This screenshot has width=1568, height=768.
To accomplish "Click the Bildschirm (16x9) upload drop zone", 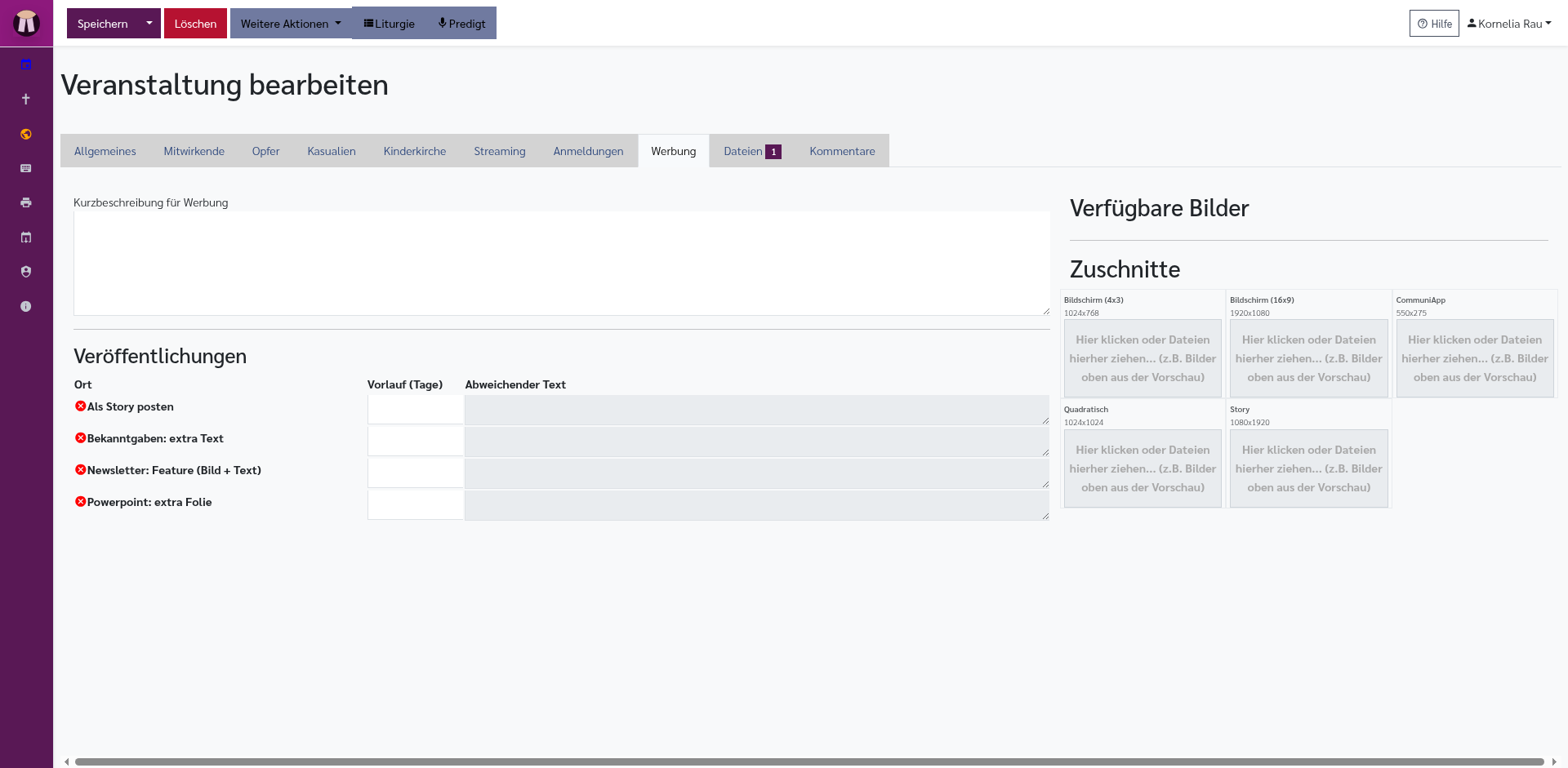I will click(x=1309, y=358).
